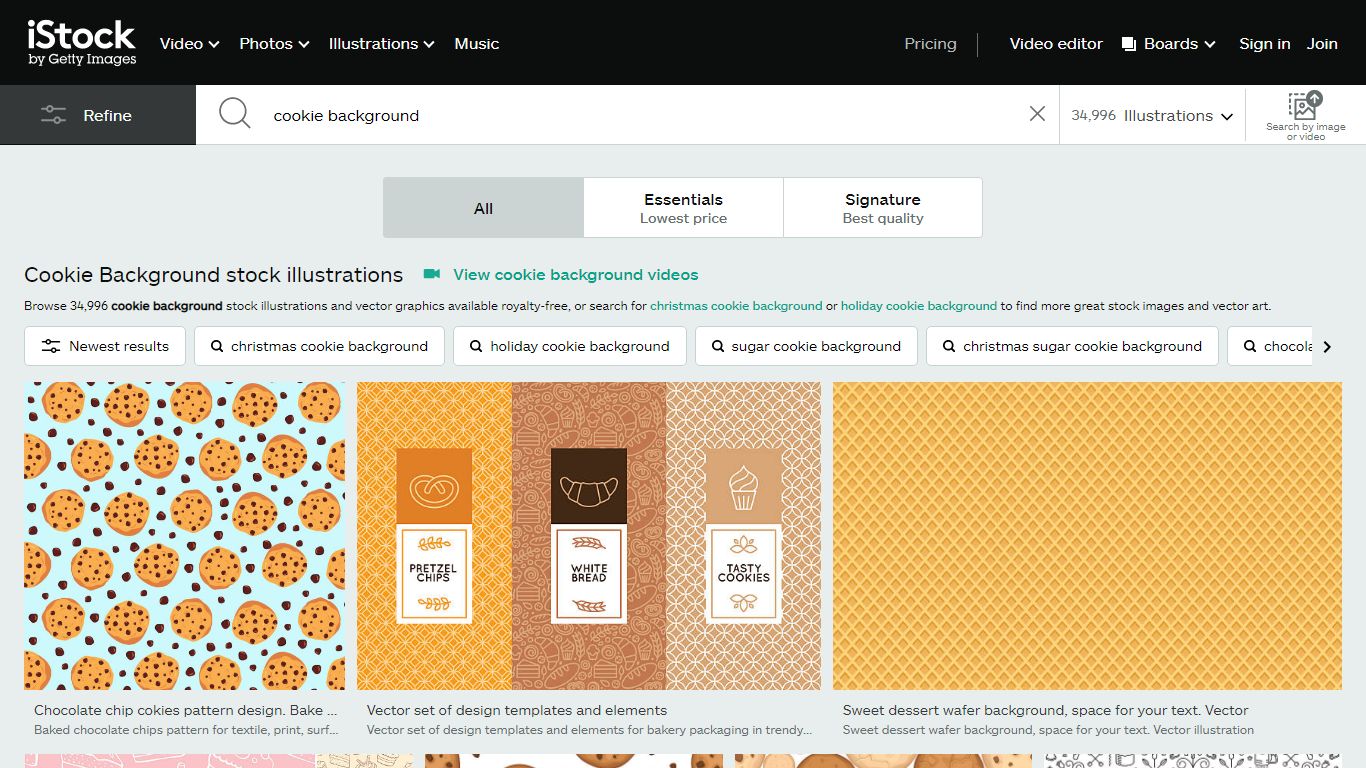Open Search by image or video
Image resolution: width=1366 pixels, height=768 pixels.
pyautogui.click(x=1305, y=115)
